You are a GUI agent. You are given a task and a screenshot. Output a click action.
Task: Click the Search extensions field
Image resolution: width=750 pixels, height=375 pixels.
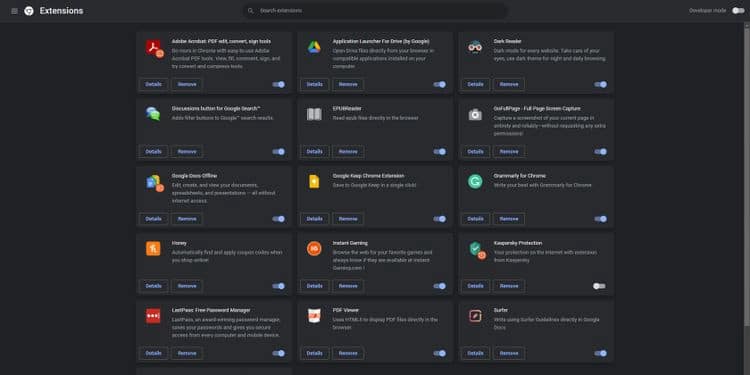click(x=375, y=11)
